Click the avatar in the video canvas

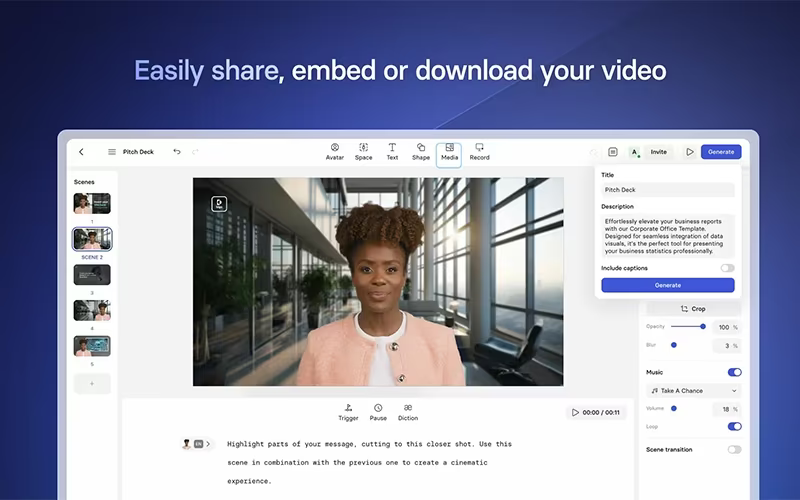380,296
